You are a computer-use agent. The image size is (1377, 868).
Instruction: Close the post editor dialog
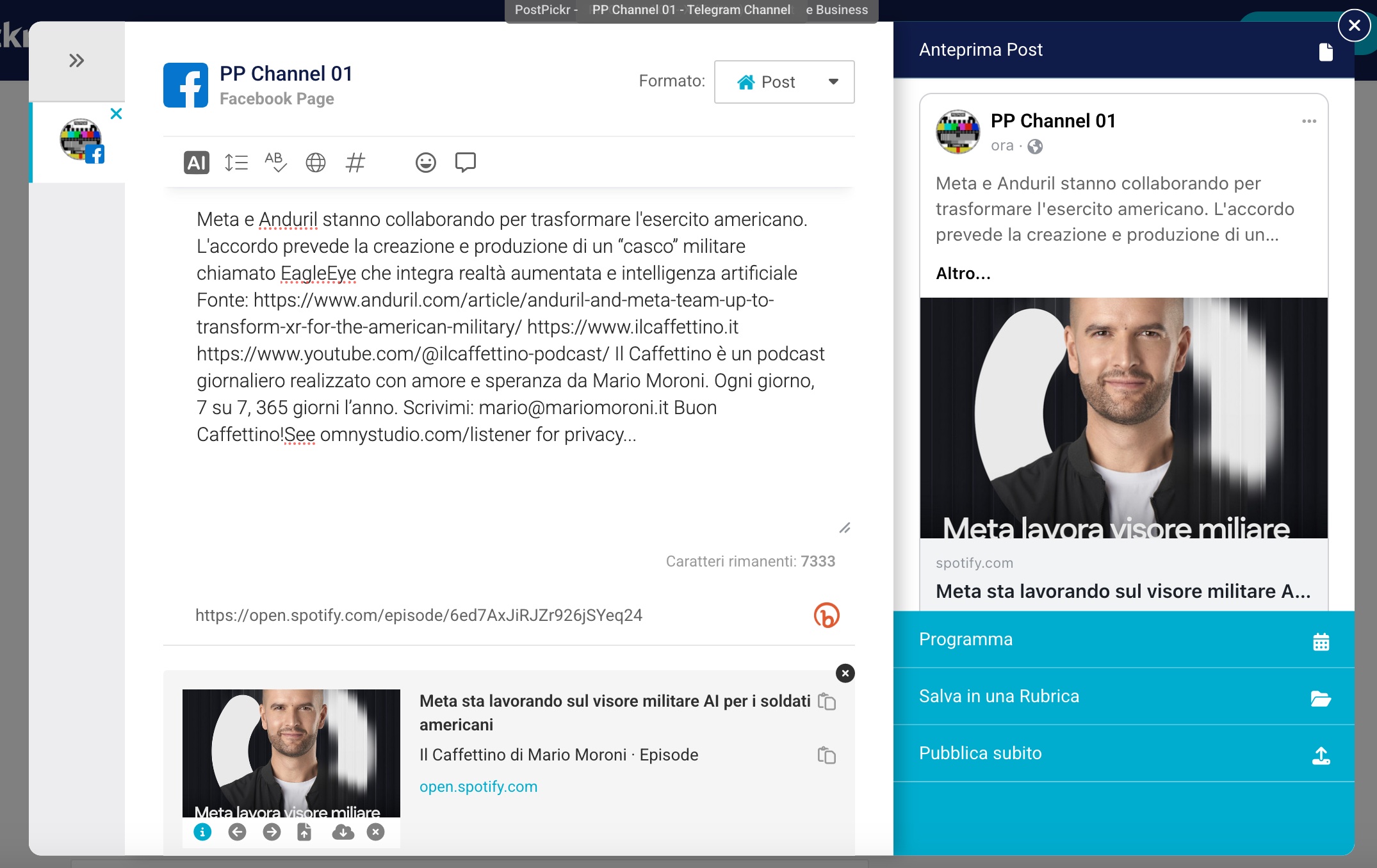(1354, 26)
